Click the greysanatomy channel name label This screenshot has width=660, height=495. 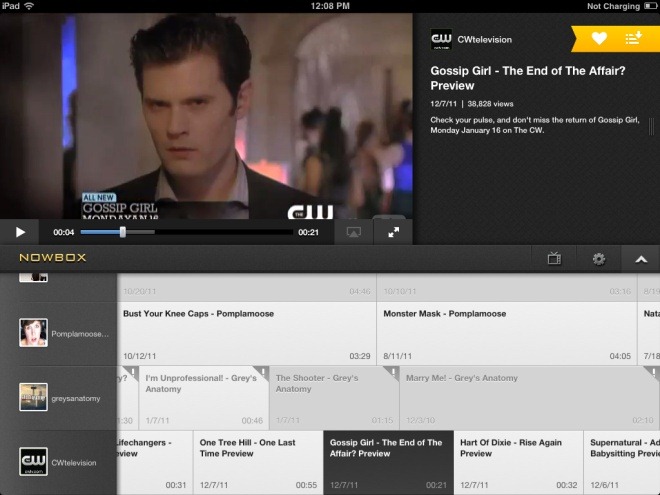[x=76, y=398]
